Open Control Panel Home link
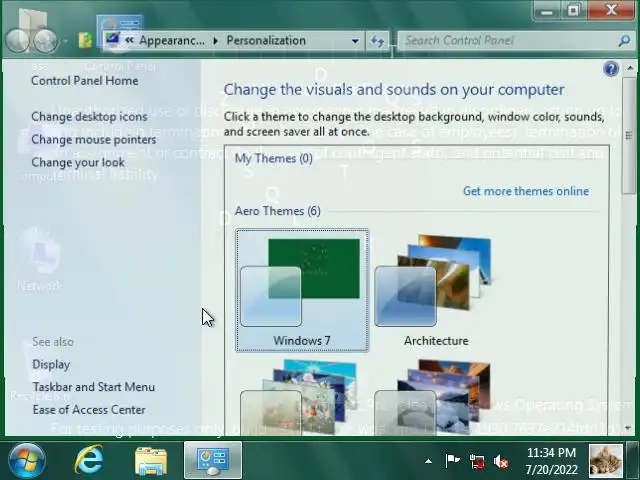 click(x=84, y=81)
